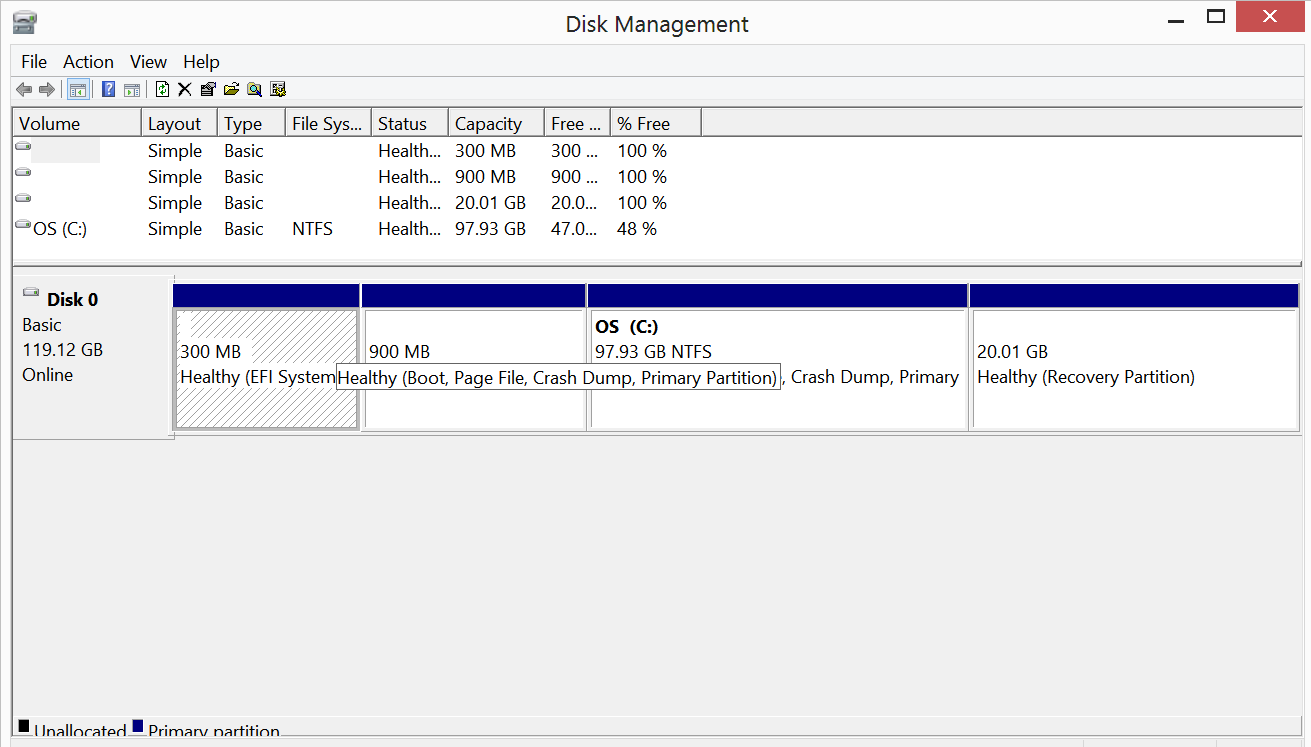Image resolution: width=1311 pixels, height=747 pixels.
Task: Click the view Settings toolbar icon
Action: [x=278, y=90]
